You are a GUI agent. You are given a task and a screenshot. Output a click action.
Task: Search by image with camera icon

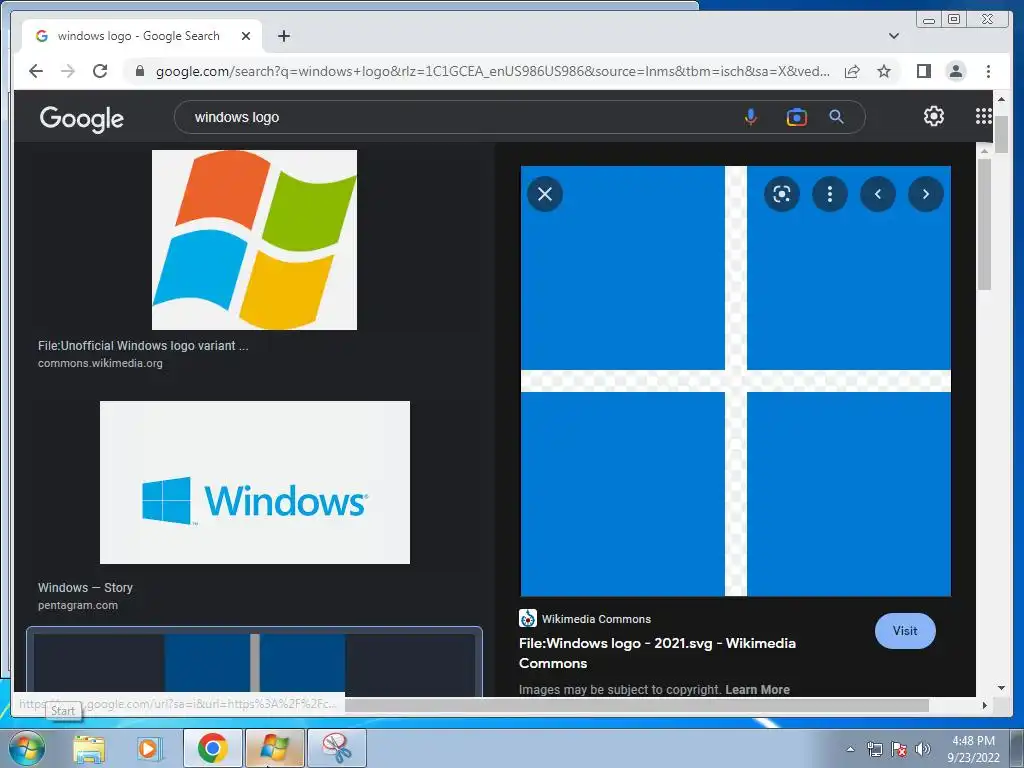pos(796,117)
